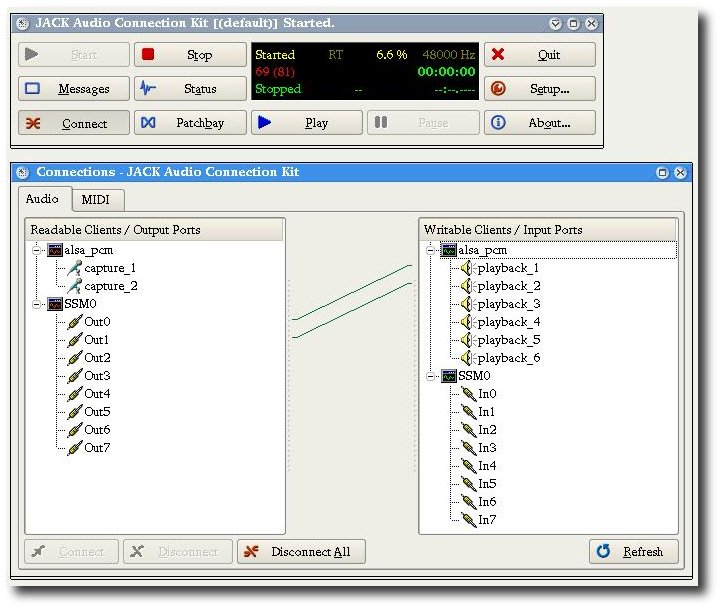Open the Messages window
The image size is (721, 609).
pos(74,88)
